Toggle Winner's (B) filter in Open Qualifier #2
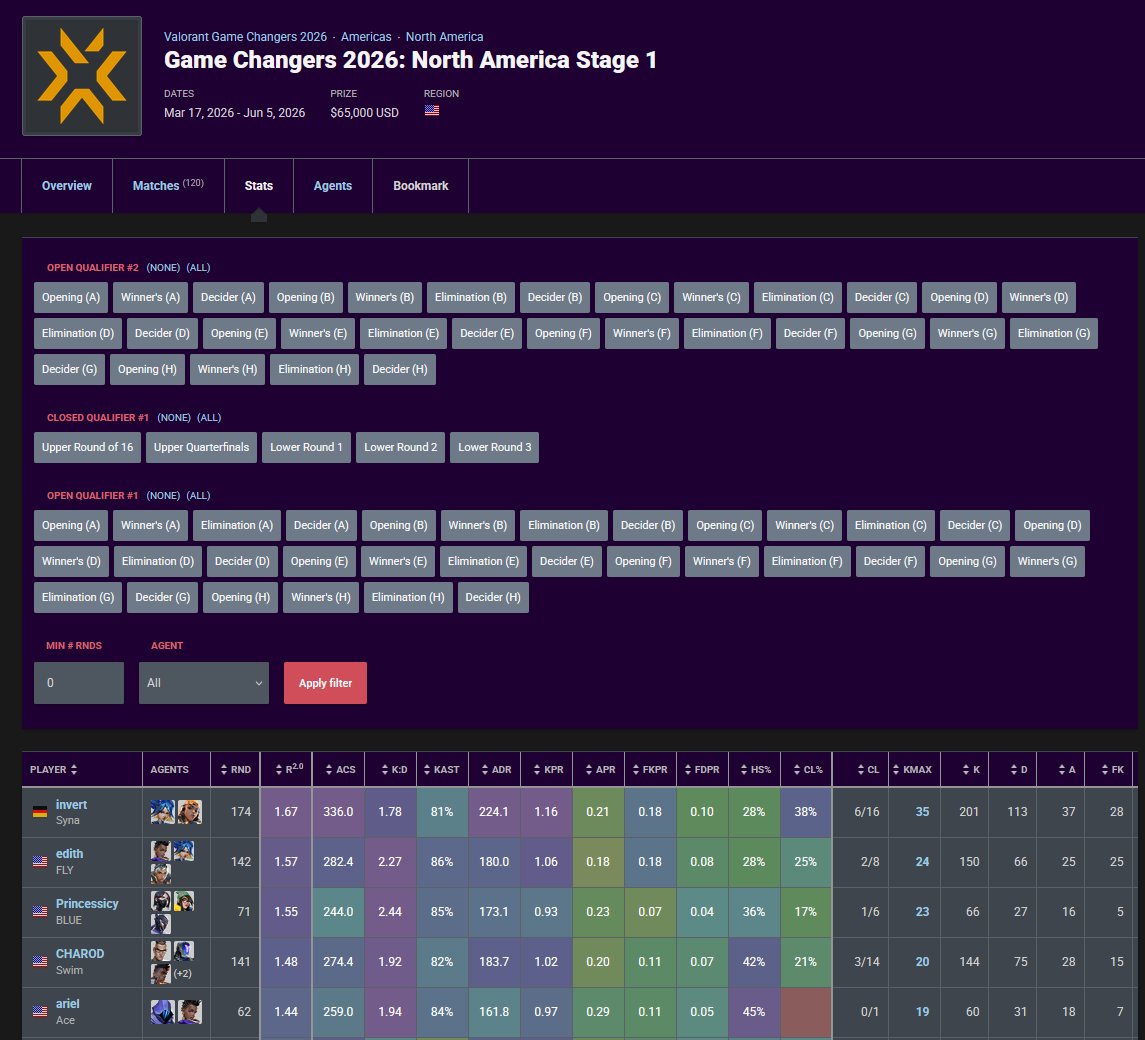The width and height of the screenshot is (1145, 1040). point(384,297)
